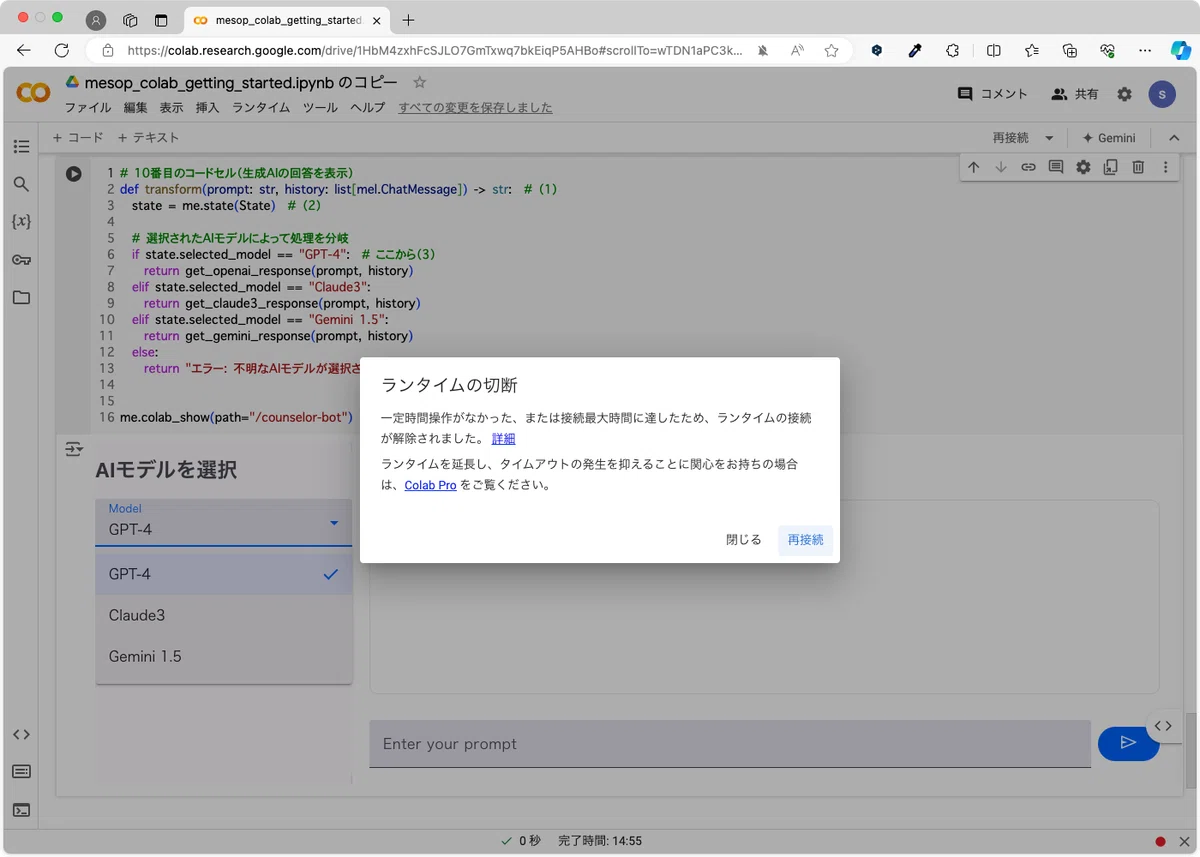1200x857 pixels.
Task: Select Gemini 1.5 from model list
Action: coord(224,657)
